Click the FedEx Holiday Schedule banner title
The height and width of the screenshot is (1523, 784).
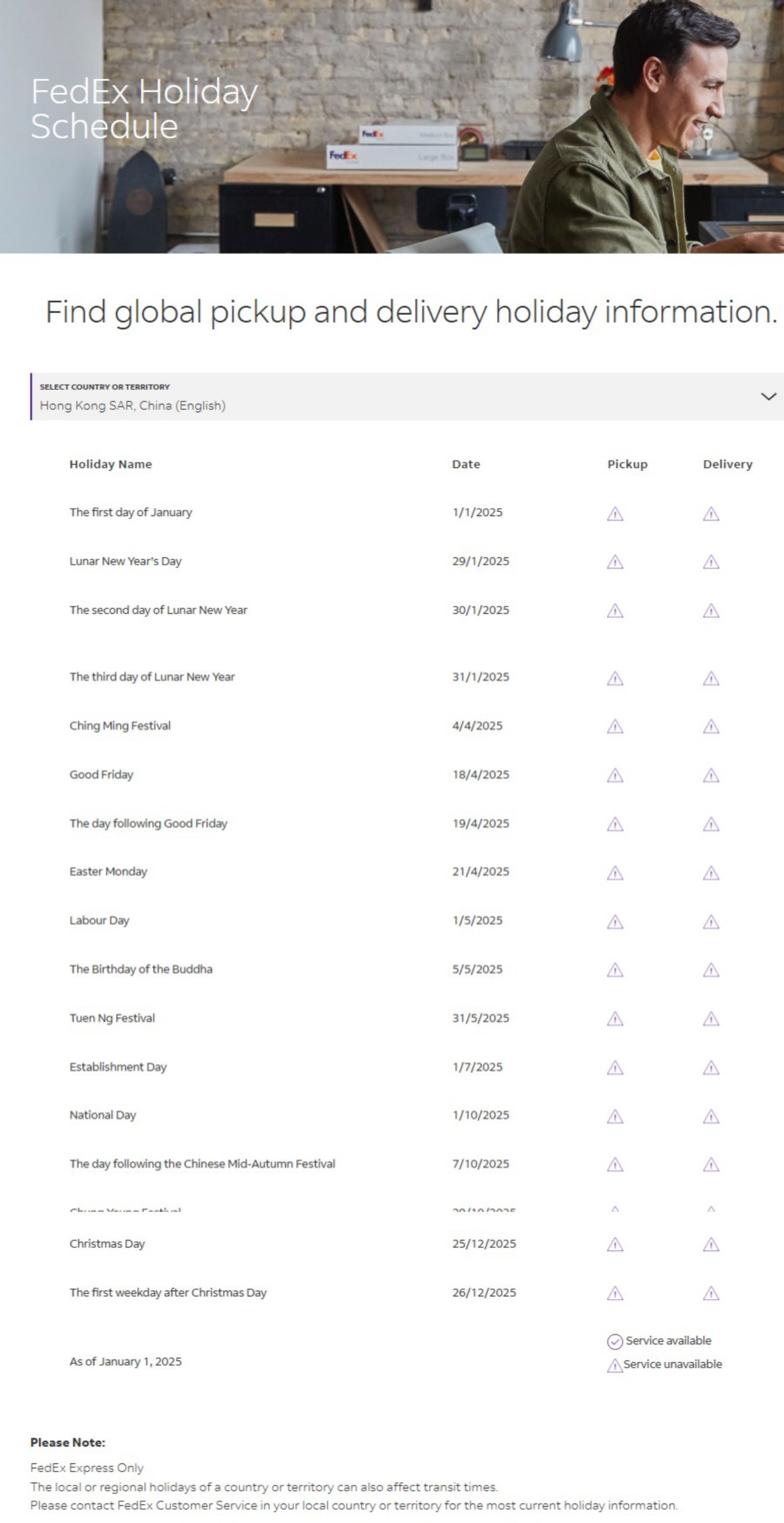pyautogui.click(x=144, y=109)
